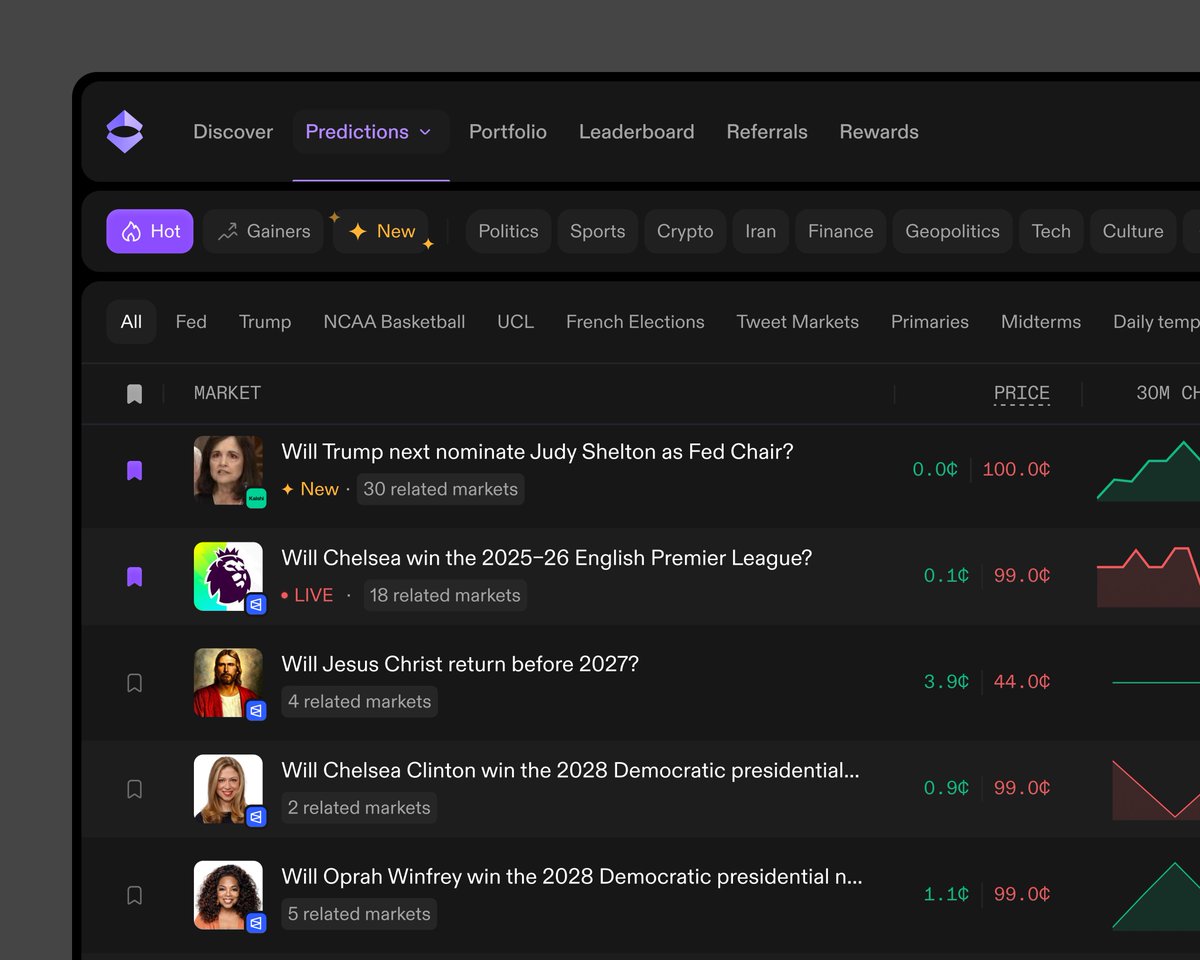Click the green 3.9¢ price
Screen dimensions: 1200x960
(x=946, y=682)
